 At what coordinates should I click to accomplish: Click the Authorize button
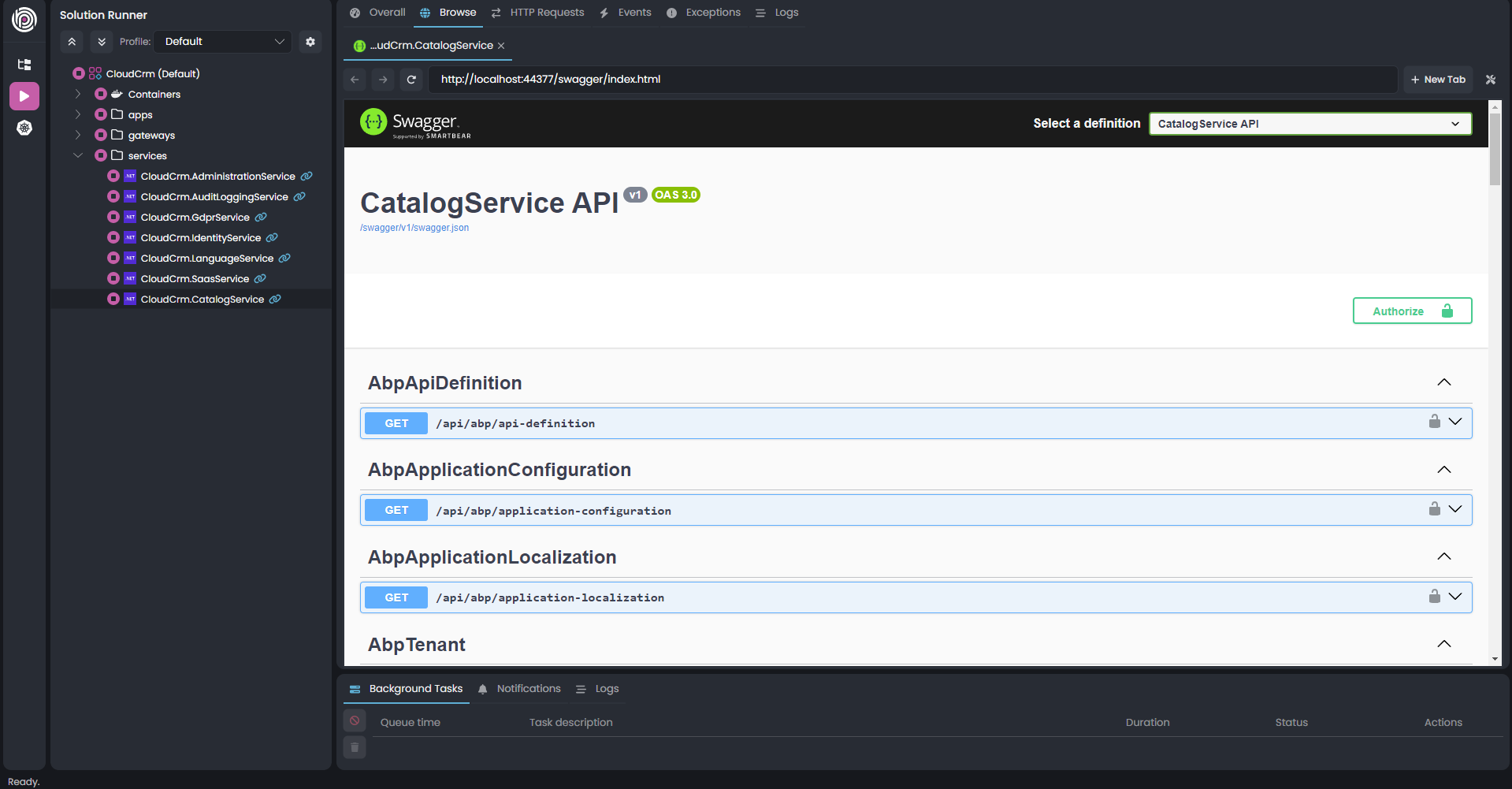click(x=1411, y=310)
